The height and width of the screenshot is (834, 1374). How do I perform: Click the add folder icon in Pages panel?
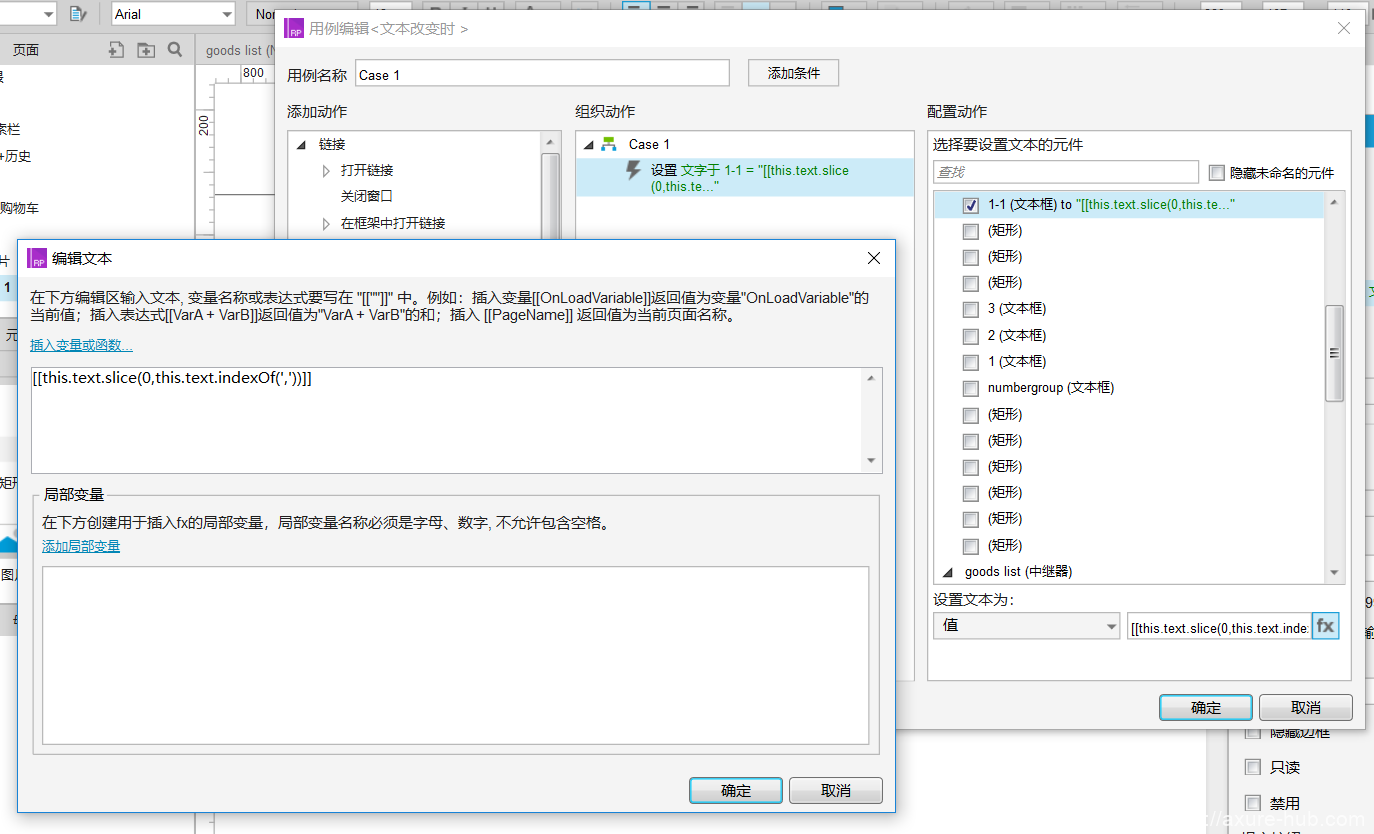click(x=146, y=50)
